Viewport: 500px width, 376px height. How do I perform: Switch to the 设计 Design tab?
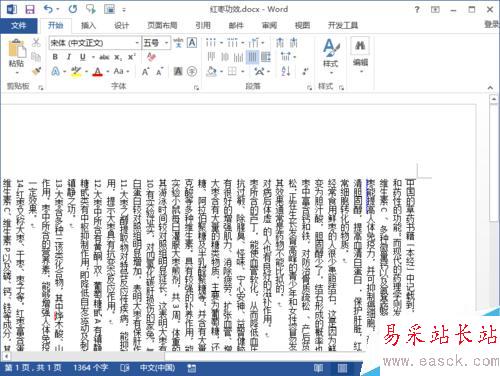point(121,25)
